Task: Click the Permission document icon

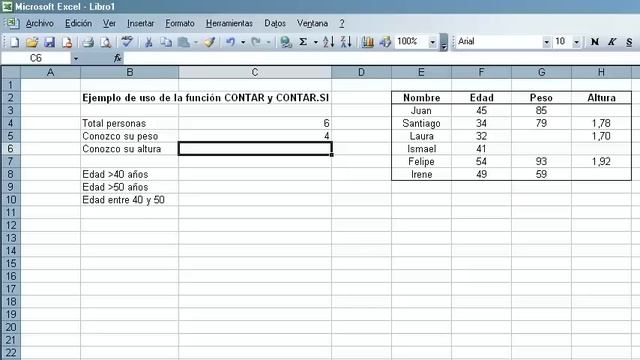Action: click(x=67, y=42)
